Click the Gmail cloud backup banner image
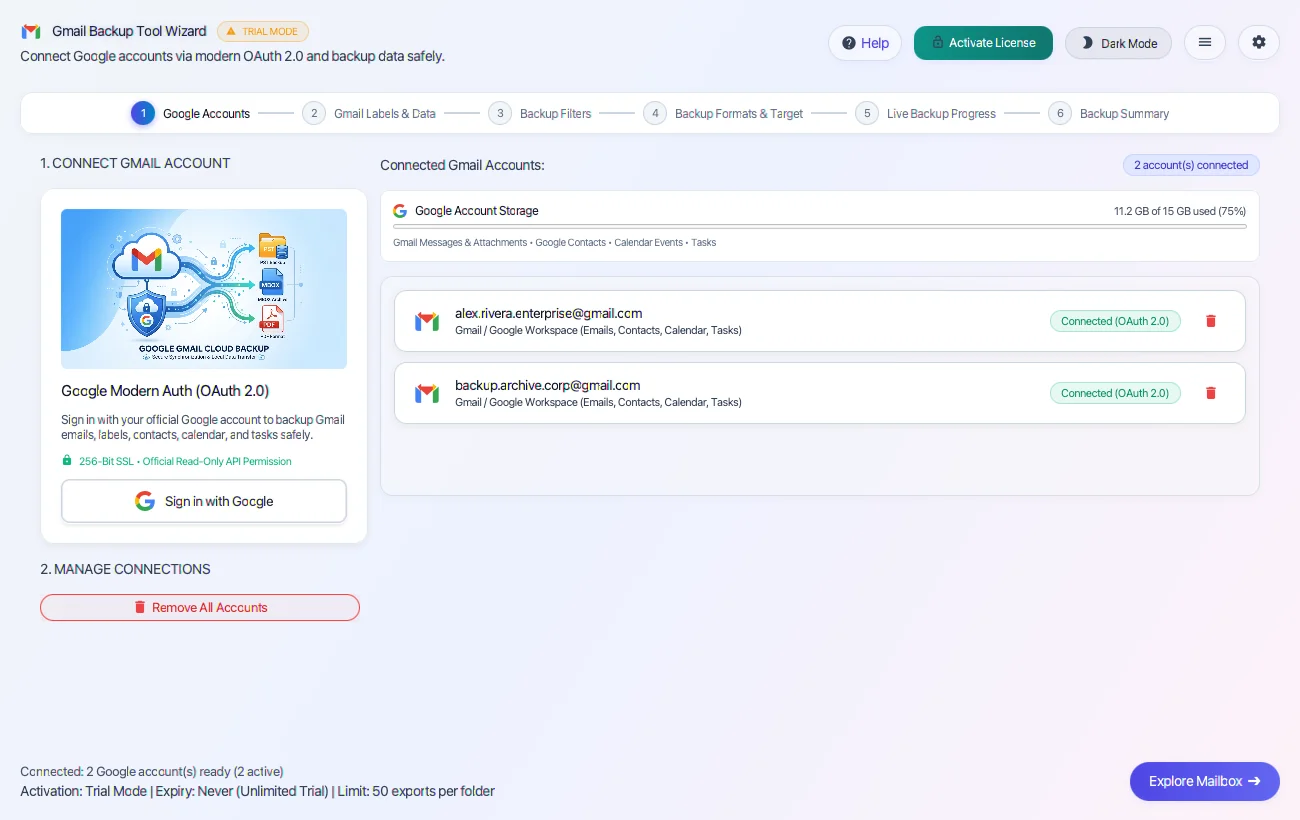 pos(204,289)
